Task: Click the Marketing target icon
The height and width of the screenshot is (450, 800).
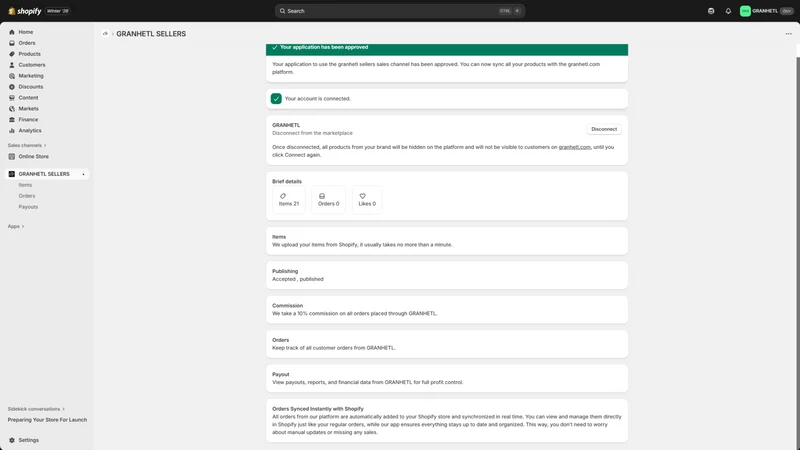Action: click(12, 76)
